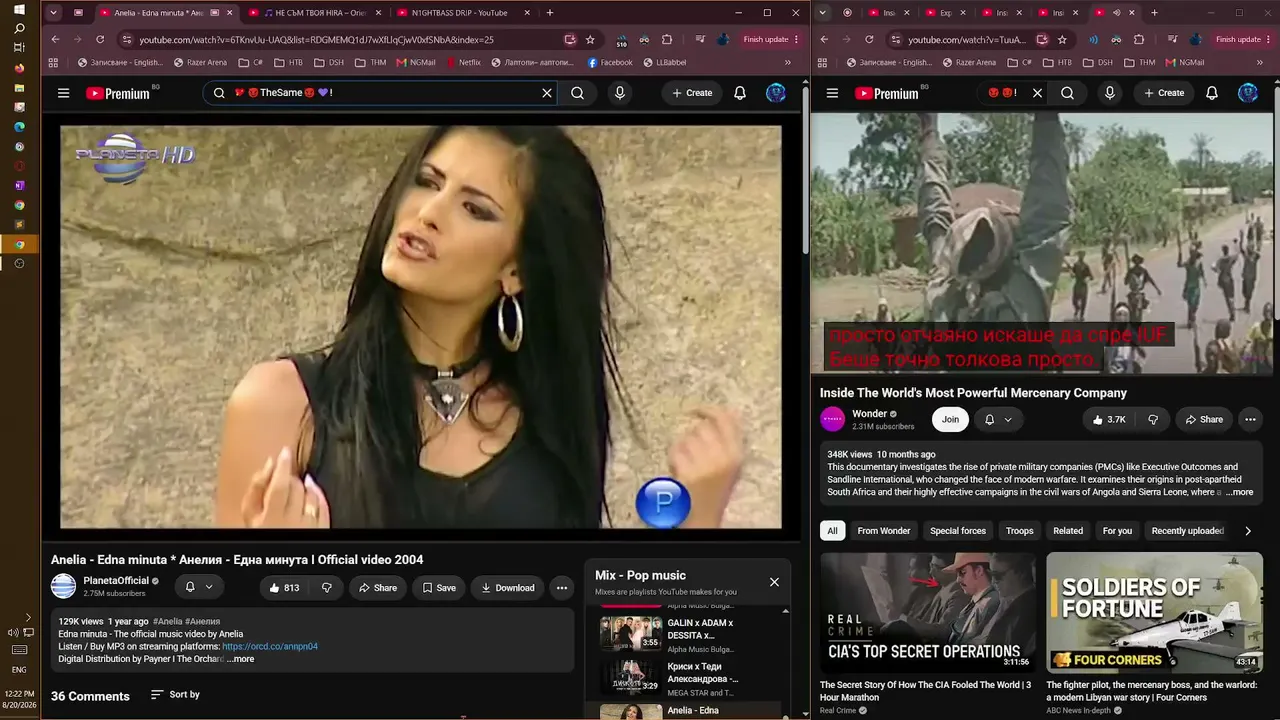Submit search in left YouTube window

(x=577, y=93)
